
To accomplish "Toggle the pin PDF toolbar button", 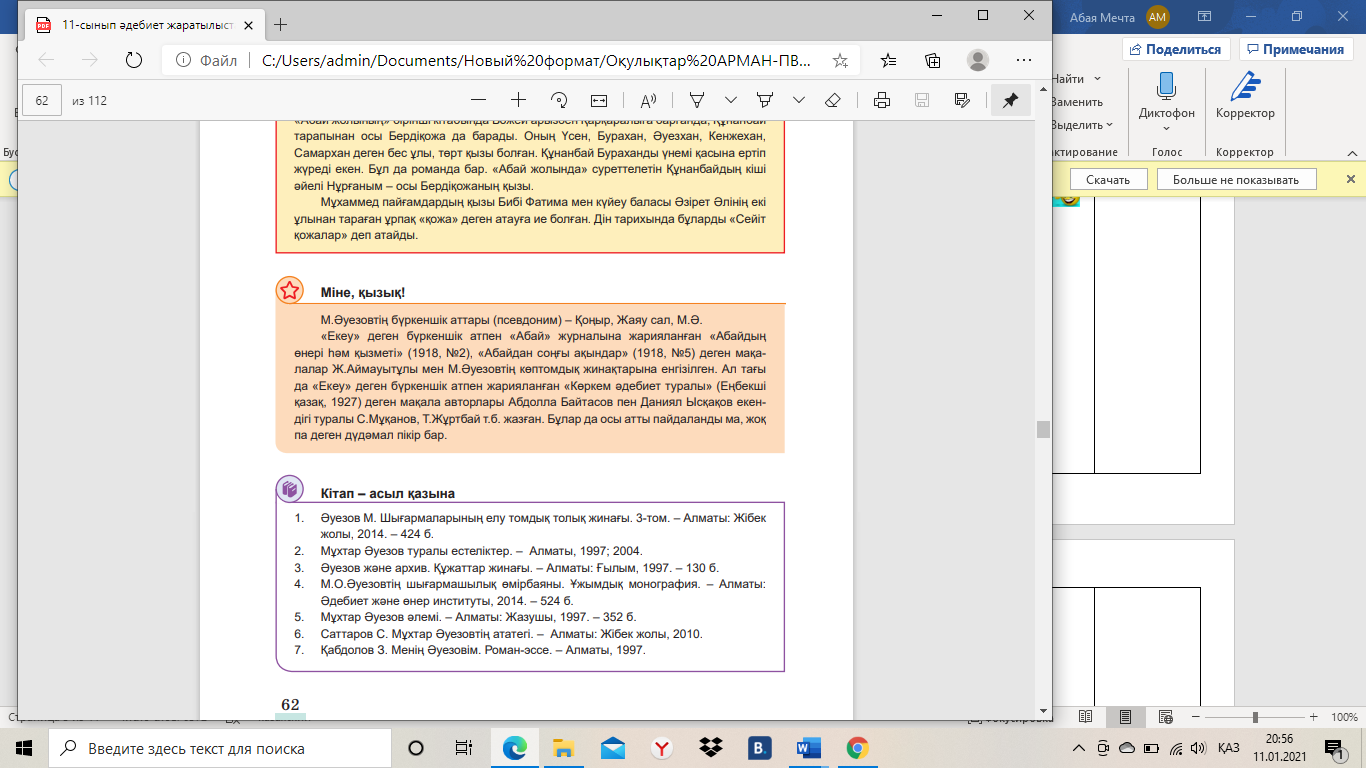I will click(1010, 100).
